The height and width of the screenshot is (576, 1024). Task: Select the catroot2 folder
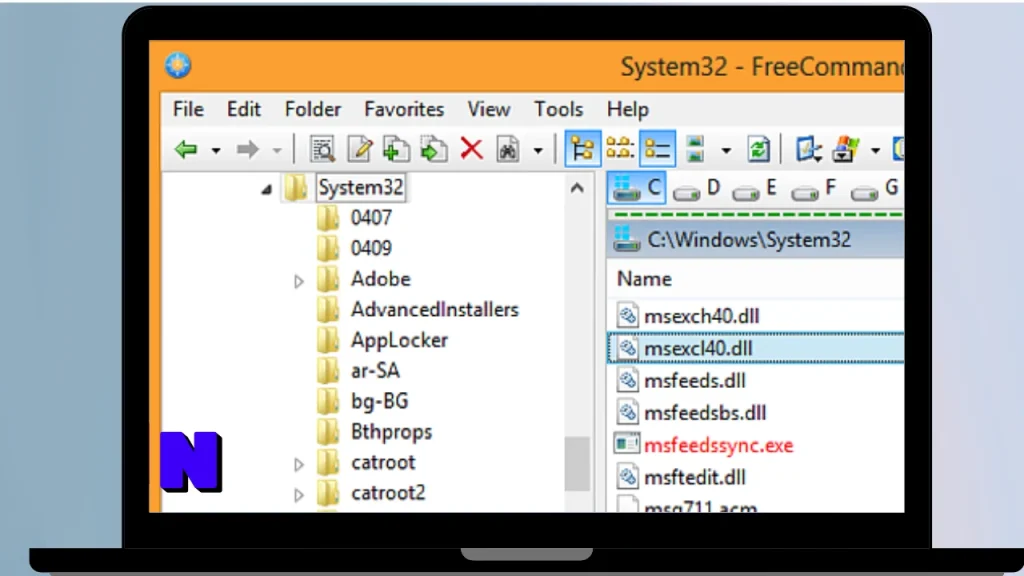(x=388, y=492)
